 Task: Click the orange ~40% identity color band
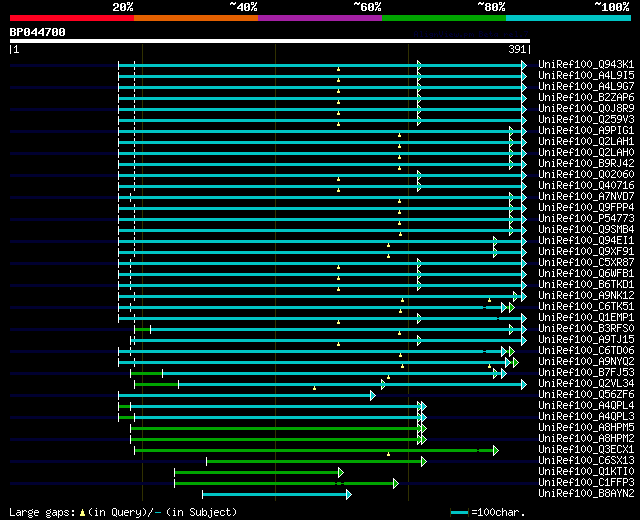[x=196, y=18]
